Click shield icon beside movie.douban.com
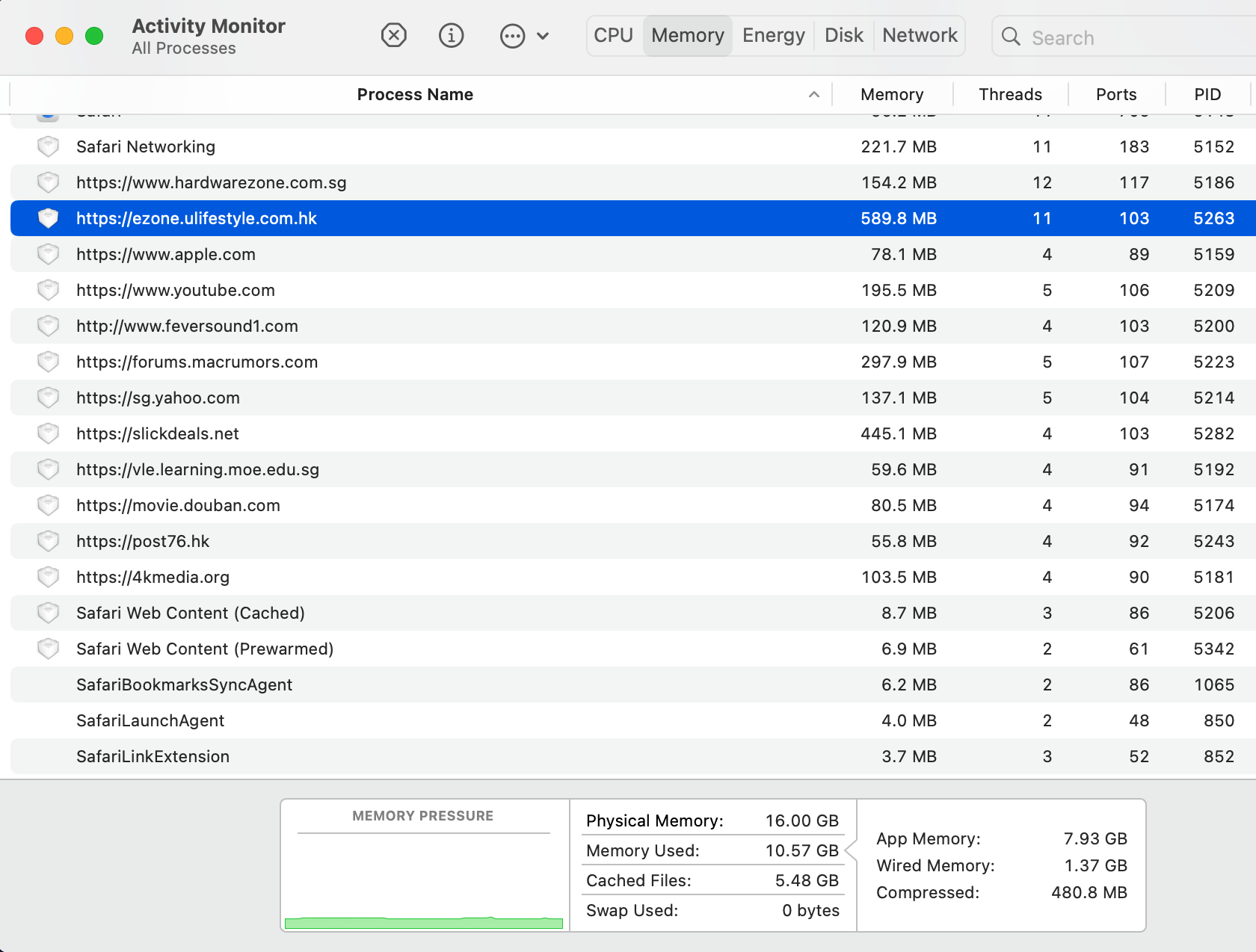 49,505
